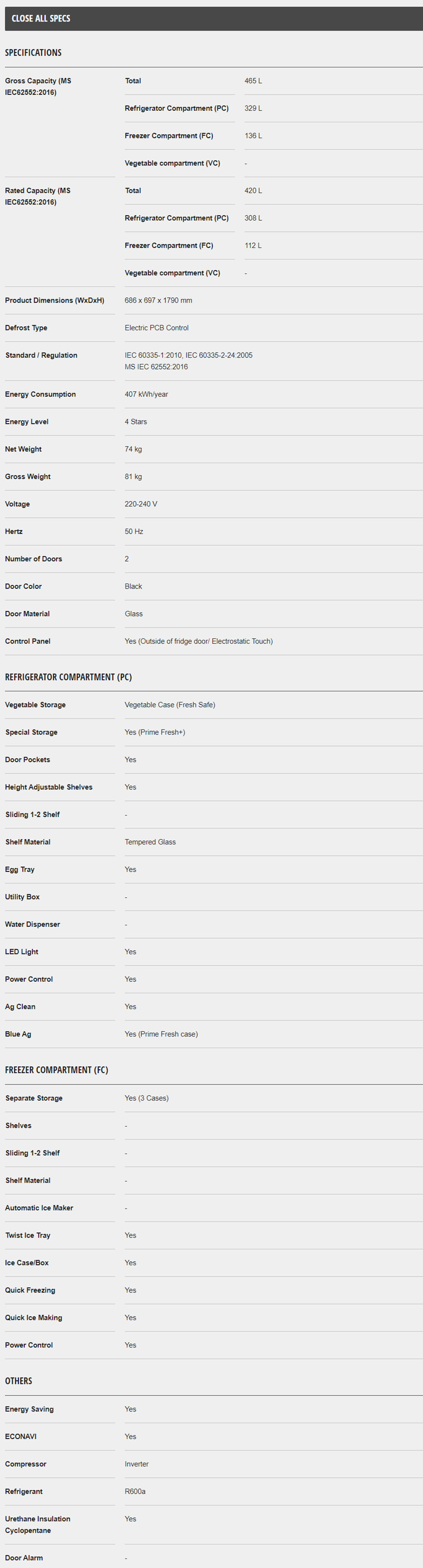Select the 407 kWh/year value
This screenshot has height=1568, width=423.
146,394
